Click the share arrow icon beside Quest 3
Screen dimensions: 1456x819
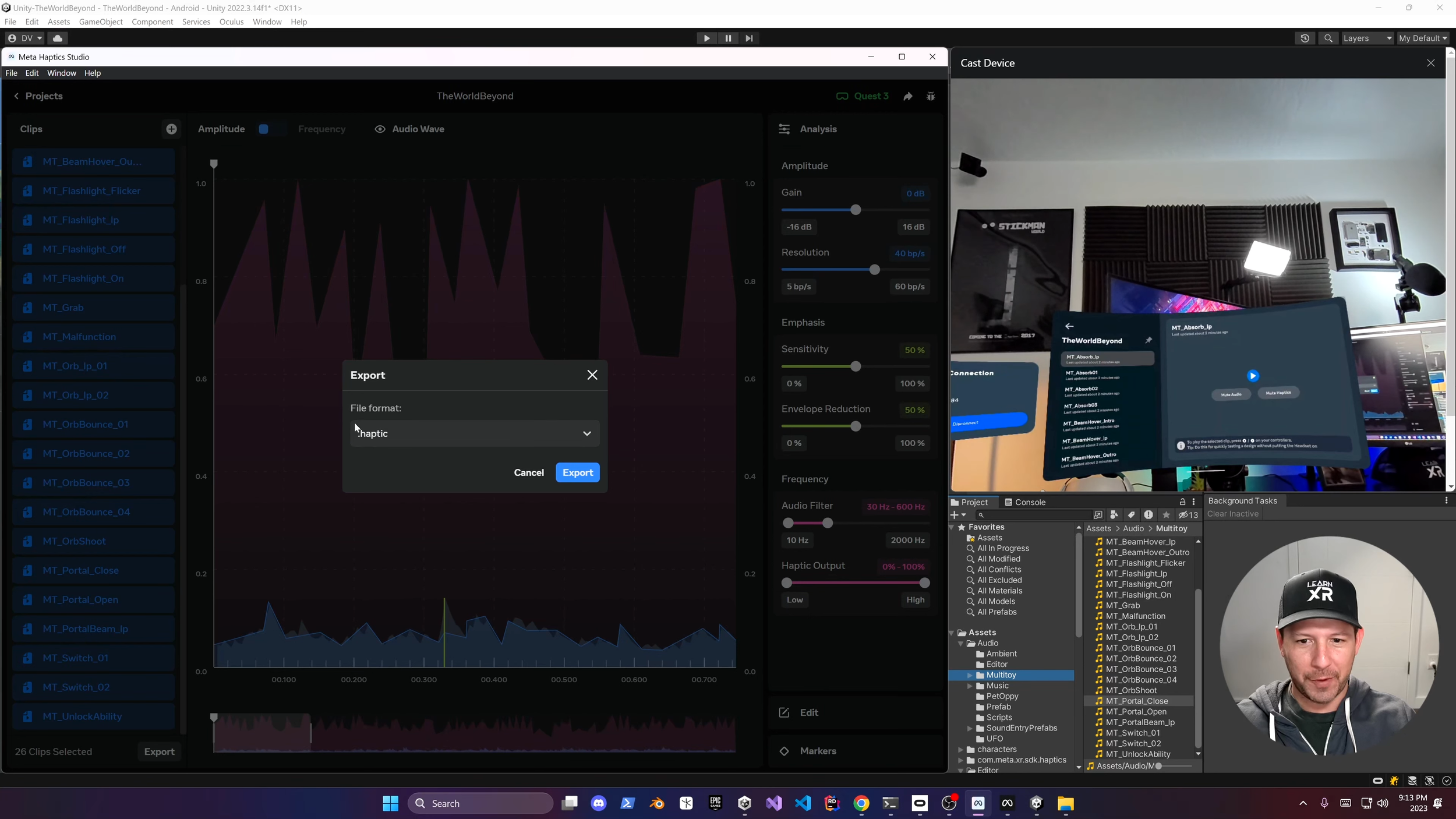tap(908, 97)
